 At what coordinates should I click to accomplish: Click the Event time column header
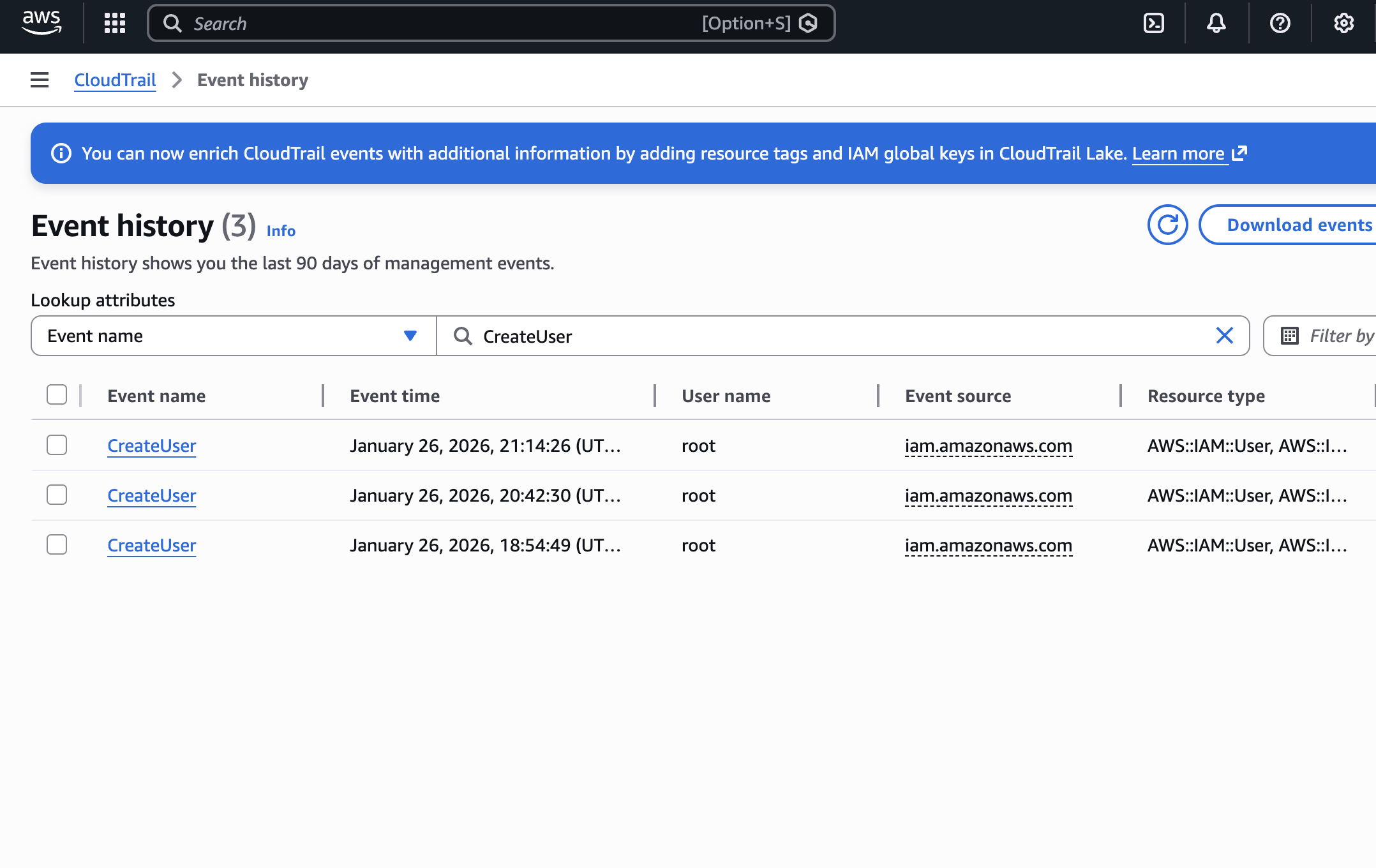[394, 396]
